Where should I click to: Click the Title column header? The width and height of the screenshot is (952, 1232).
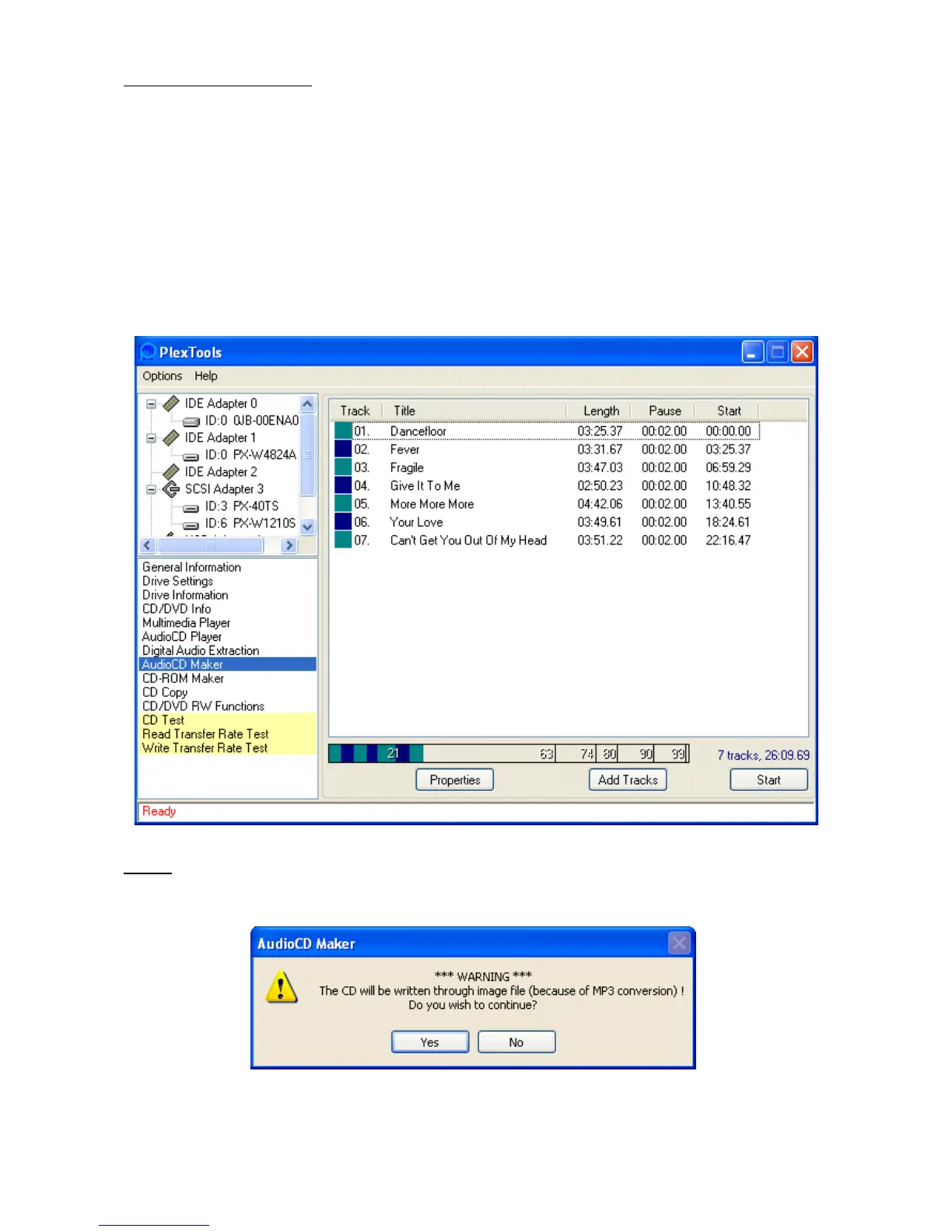pos(474,411)
